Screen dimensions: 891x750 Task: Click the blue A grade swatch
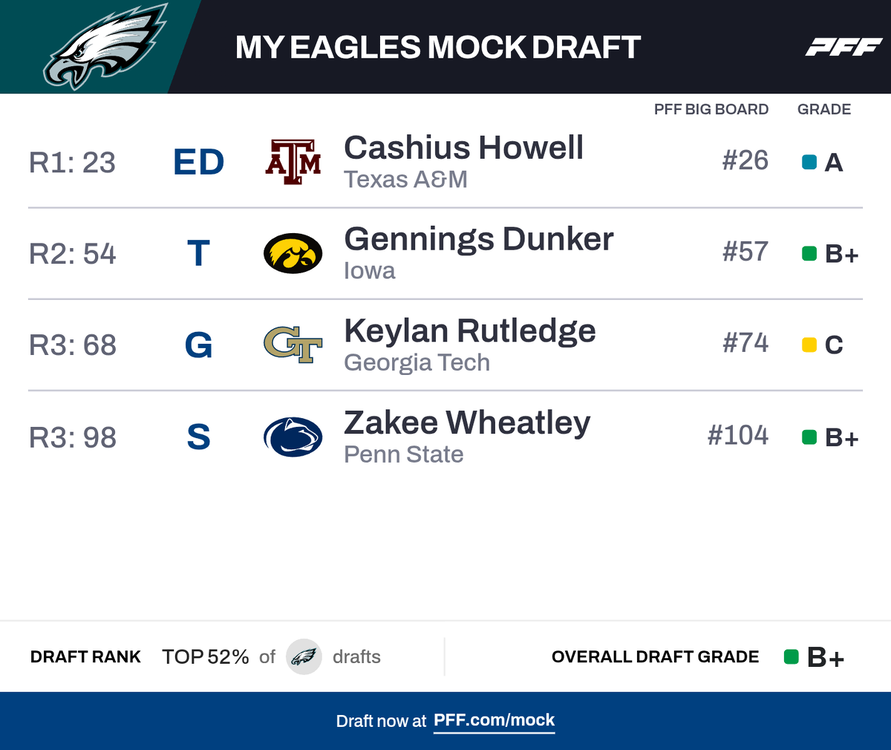(x=809, y=162)
